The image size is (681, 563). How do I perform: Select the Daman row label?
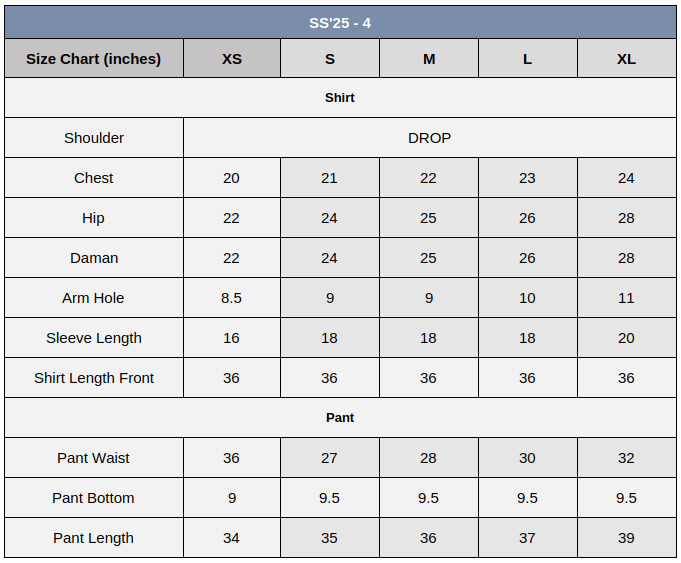(94, 258)
